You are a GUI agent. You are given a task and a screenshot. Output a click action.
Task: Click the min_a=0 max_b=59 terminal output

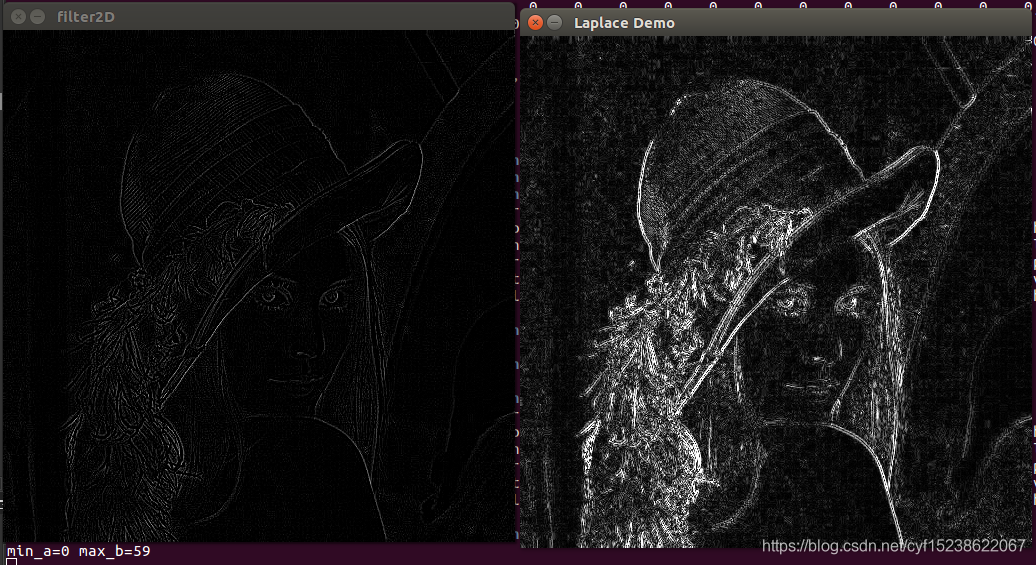click(79, 551)
